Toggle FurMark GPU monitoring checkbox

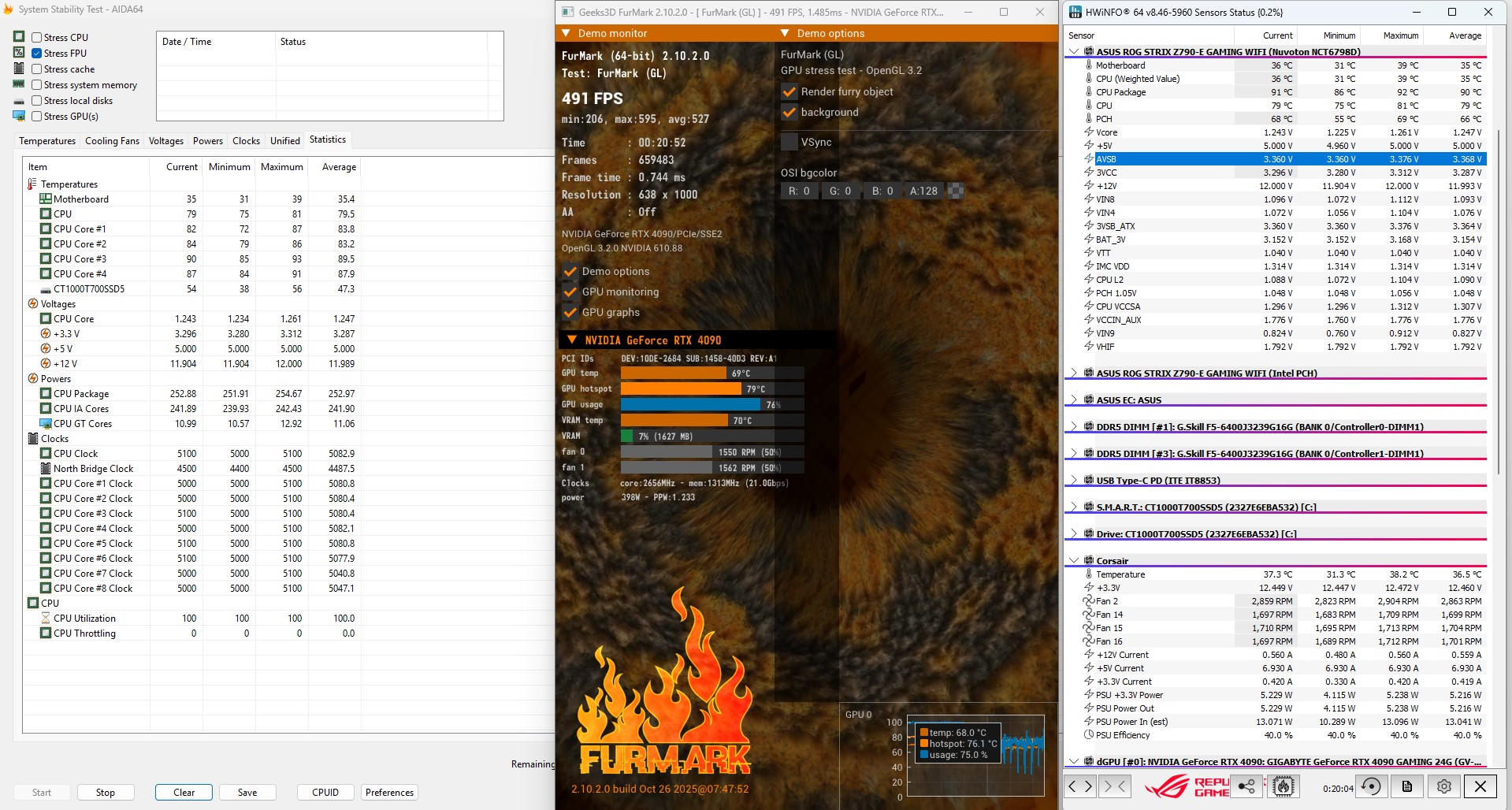570,292
